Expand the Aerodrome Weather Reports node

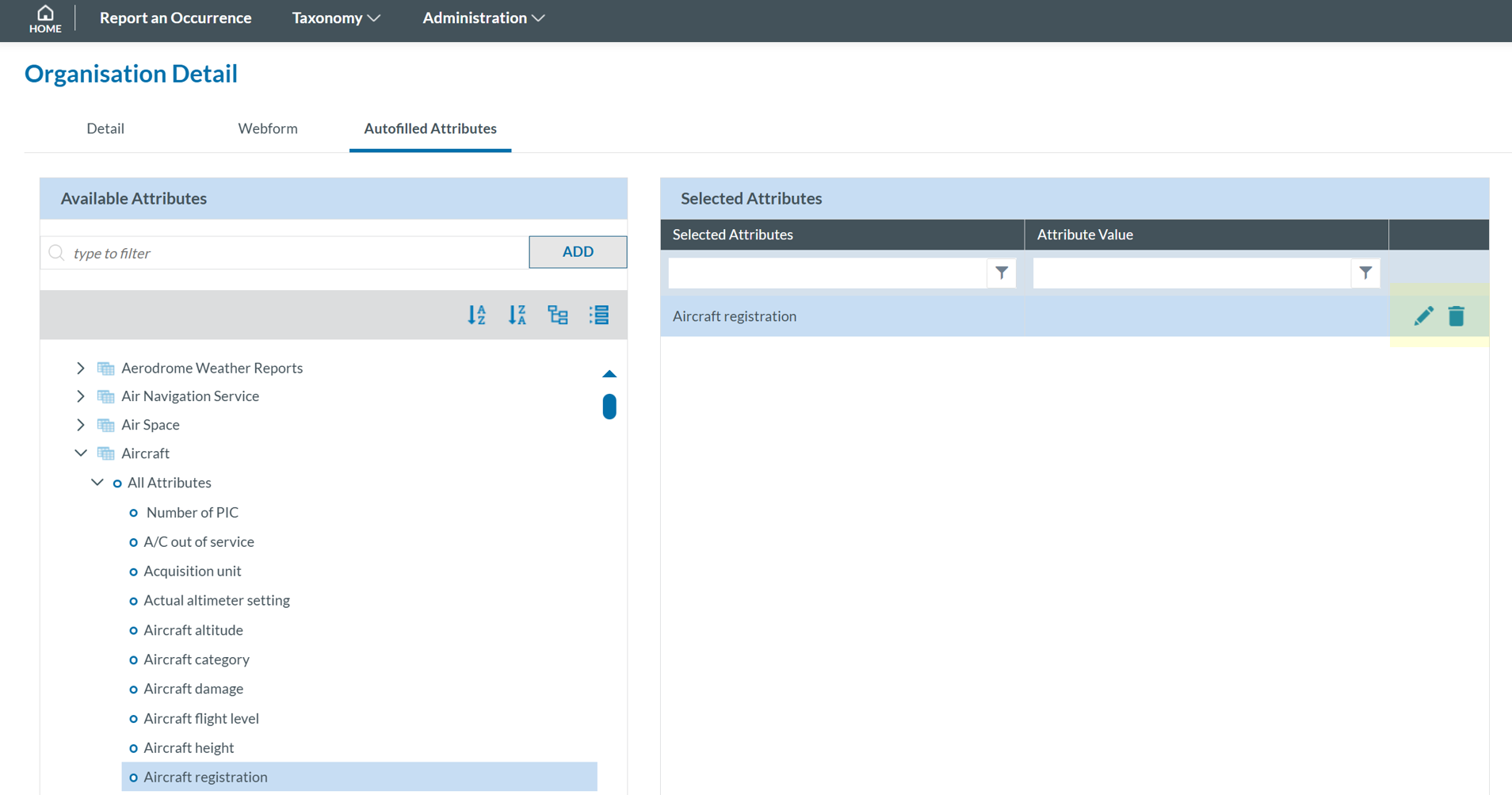tap(81, 368)
